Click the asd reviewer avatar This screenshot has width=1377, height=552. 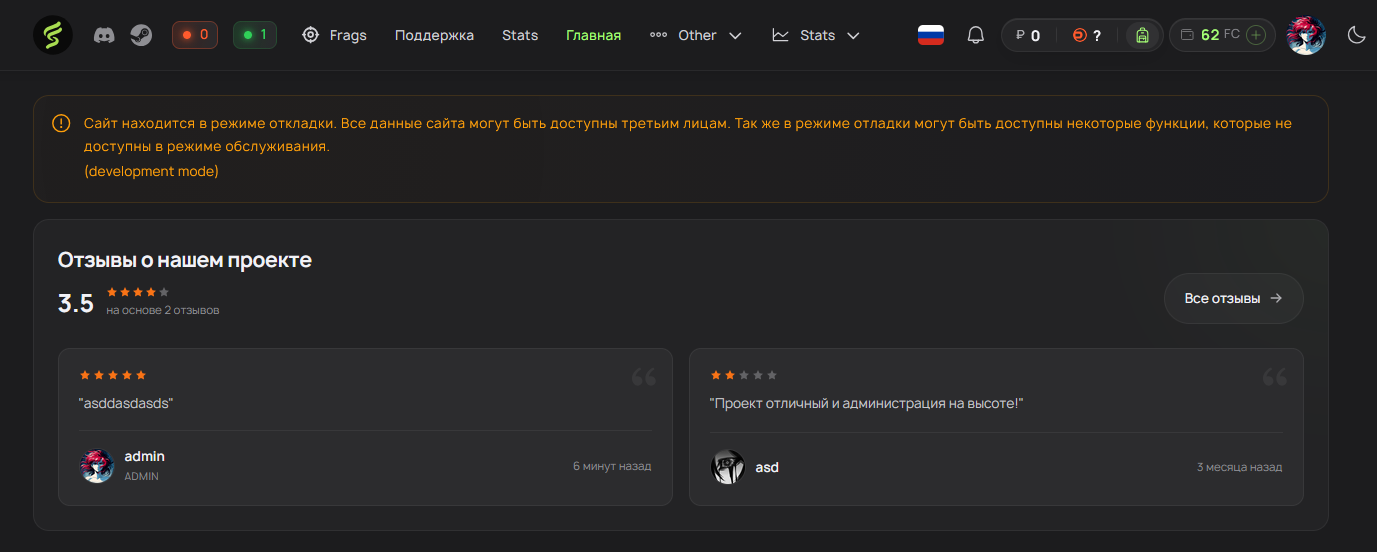tap(728, 467)
